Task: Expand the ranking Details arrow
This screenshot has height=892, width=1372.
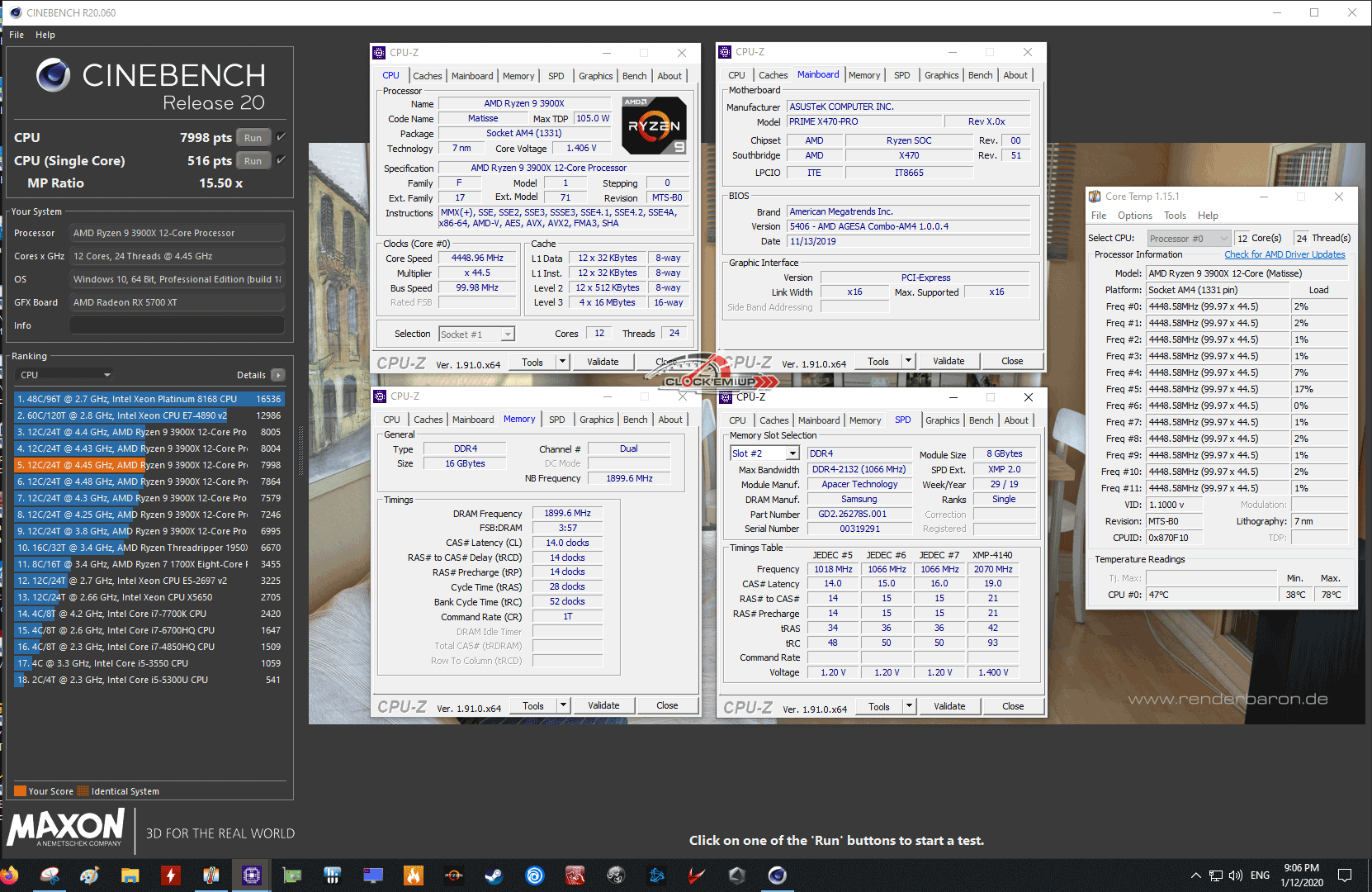Action: point(278,375)
